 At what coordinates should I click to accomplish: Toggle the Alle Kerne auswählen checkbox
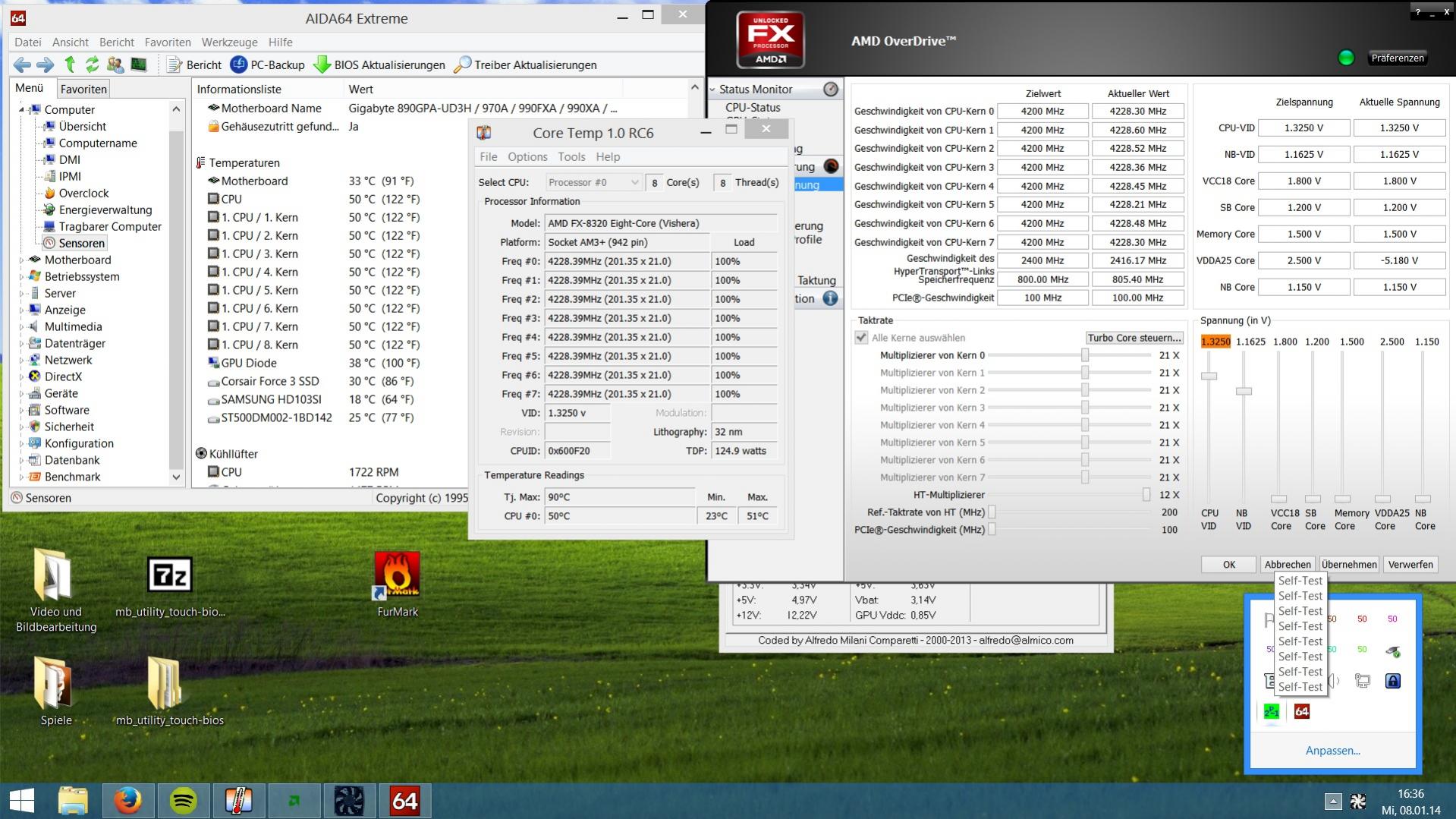point(861,338)
